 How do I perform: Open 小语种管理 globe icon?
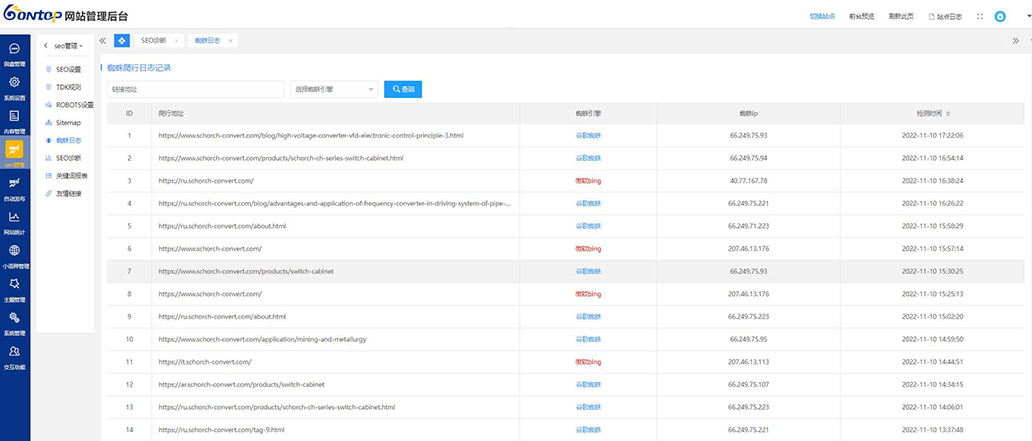15,255
